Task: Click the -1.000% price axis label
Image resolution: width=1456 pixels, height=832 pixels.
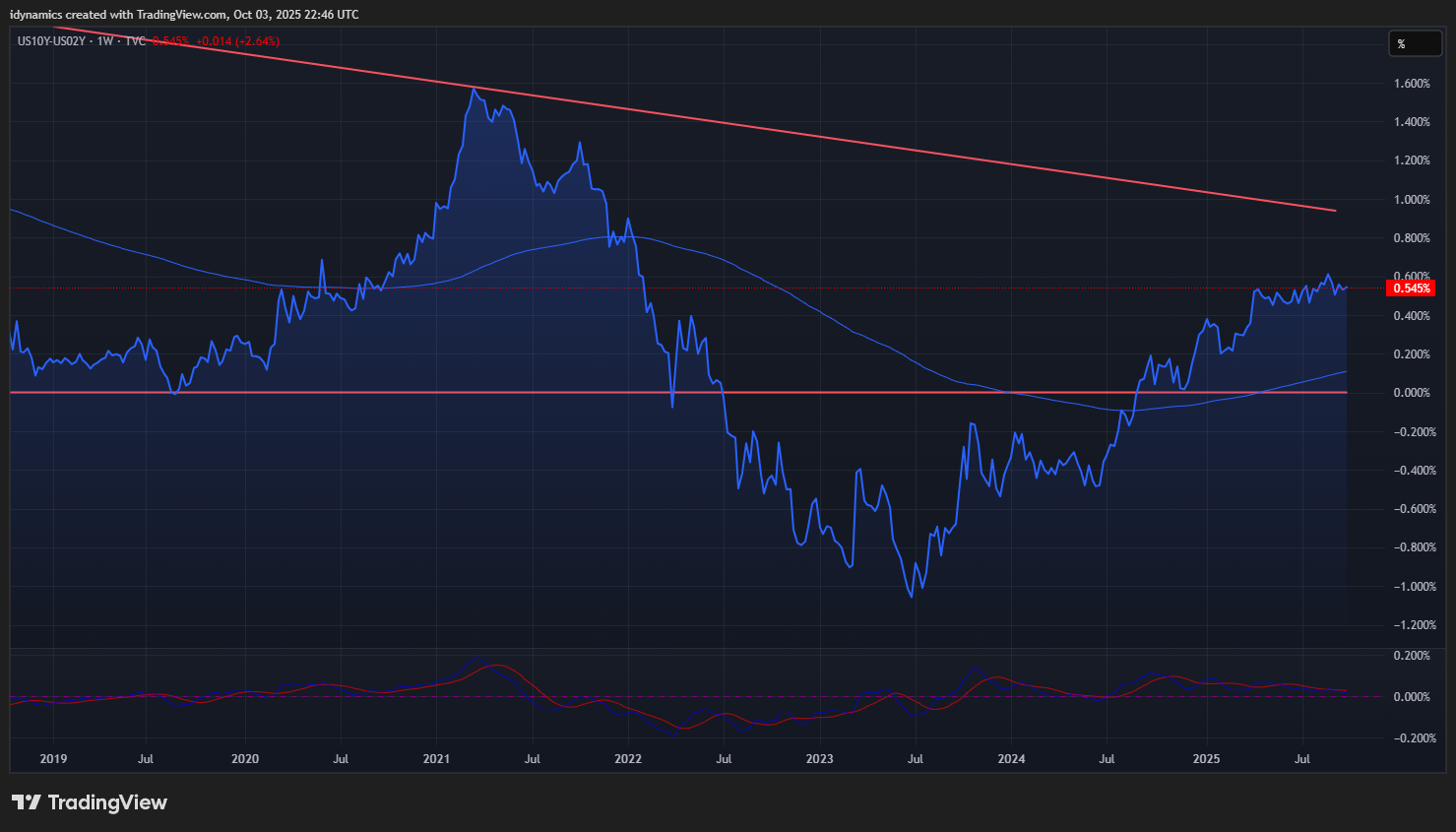Action: click(x=1412, y=587)
